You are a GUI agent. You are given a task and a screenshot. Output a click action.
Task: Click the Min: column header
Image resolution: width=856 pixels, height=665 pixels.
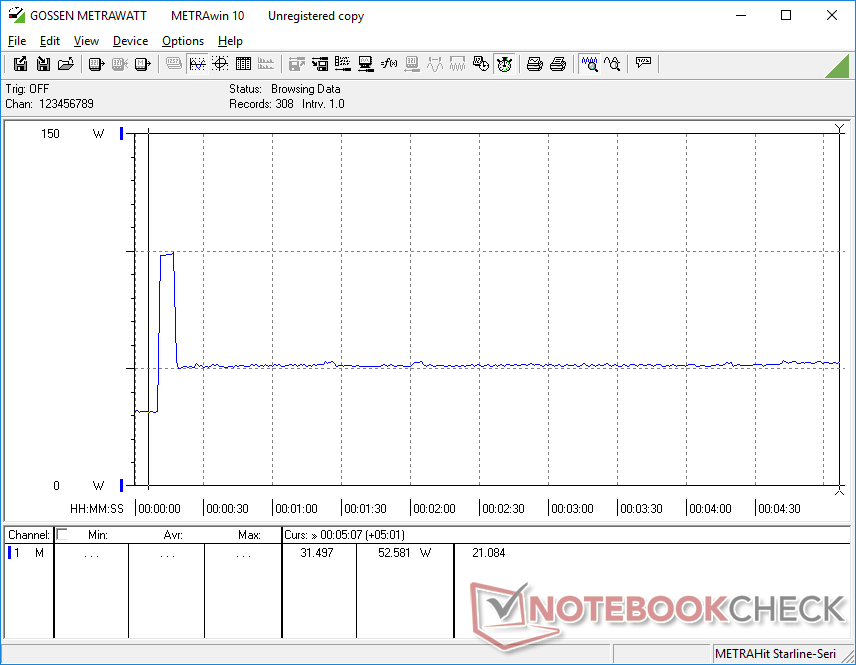click(98, 535)
